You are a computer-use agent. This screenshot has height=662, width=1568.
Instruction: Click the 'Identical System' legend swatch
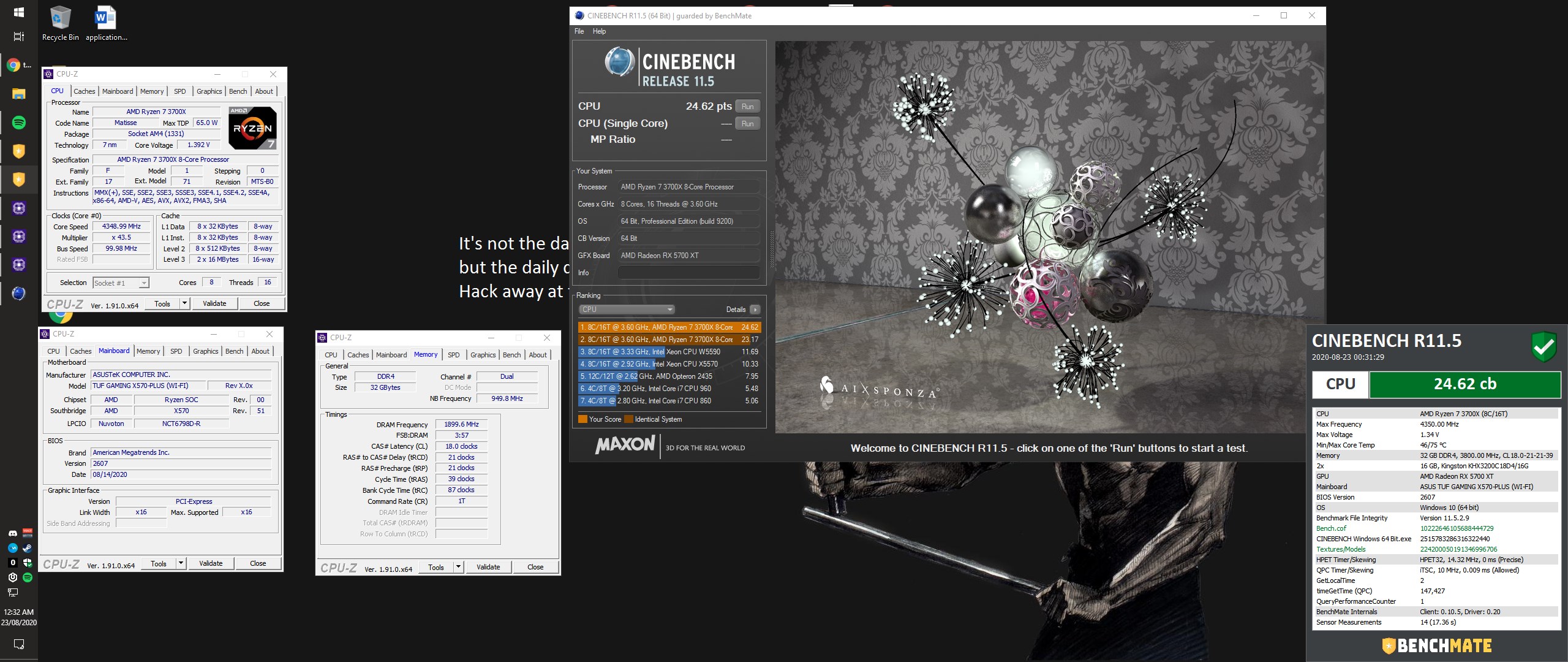(628, 419)
